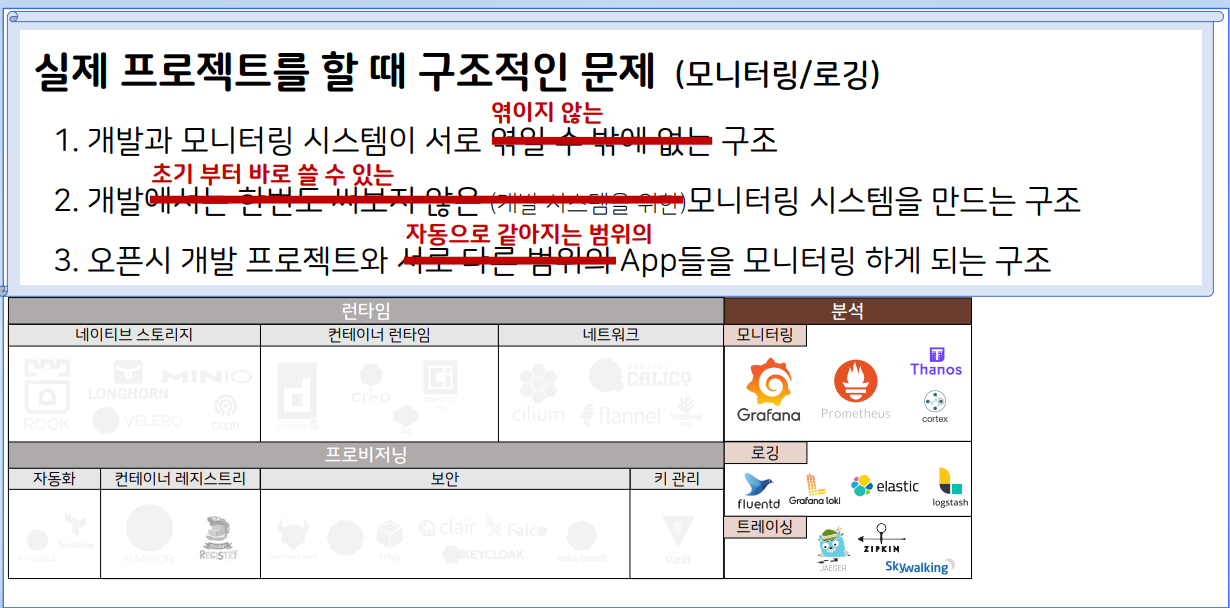Select the faded MinIO logo

207,376
